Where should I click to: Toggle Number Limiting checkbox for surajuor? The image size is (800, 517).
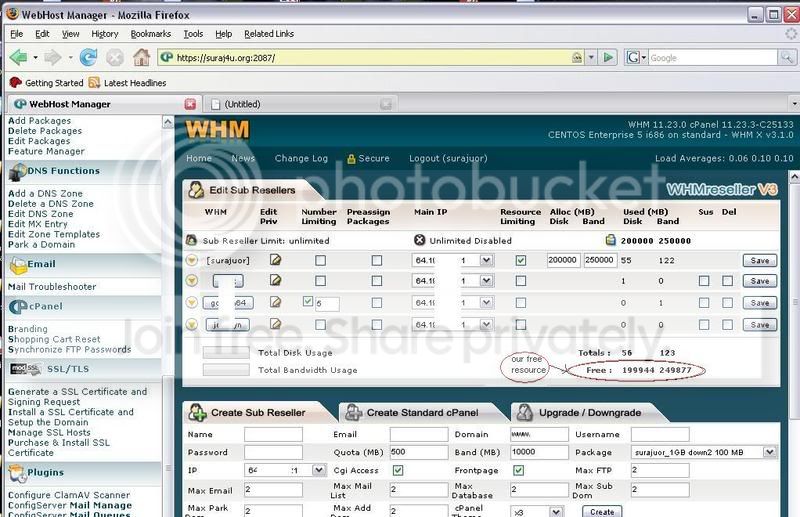click(320, 261)
